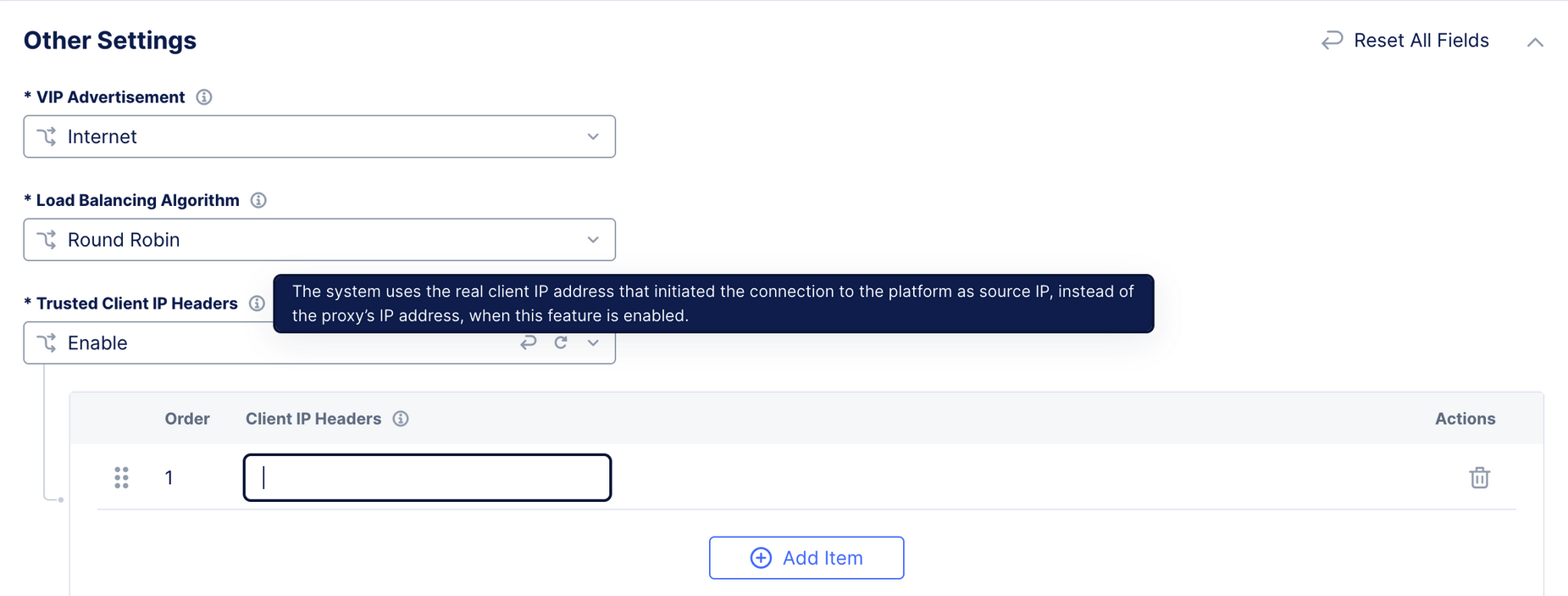Open the Trusted Client IP Headers dropdown

click(x=592, y=343)
